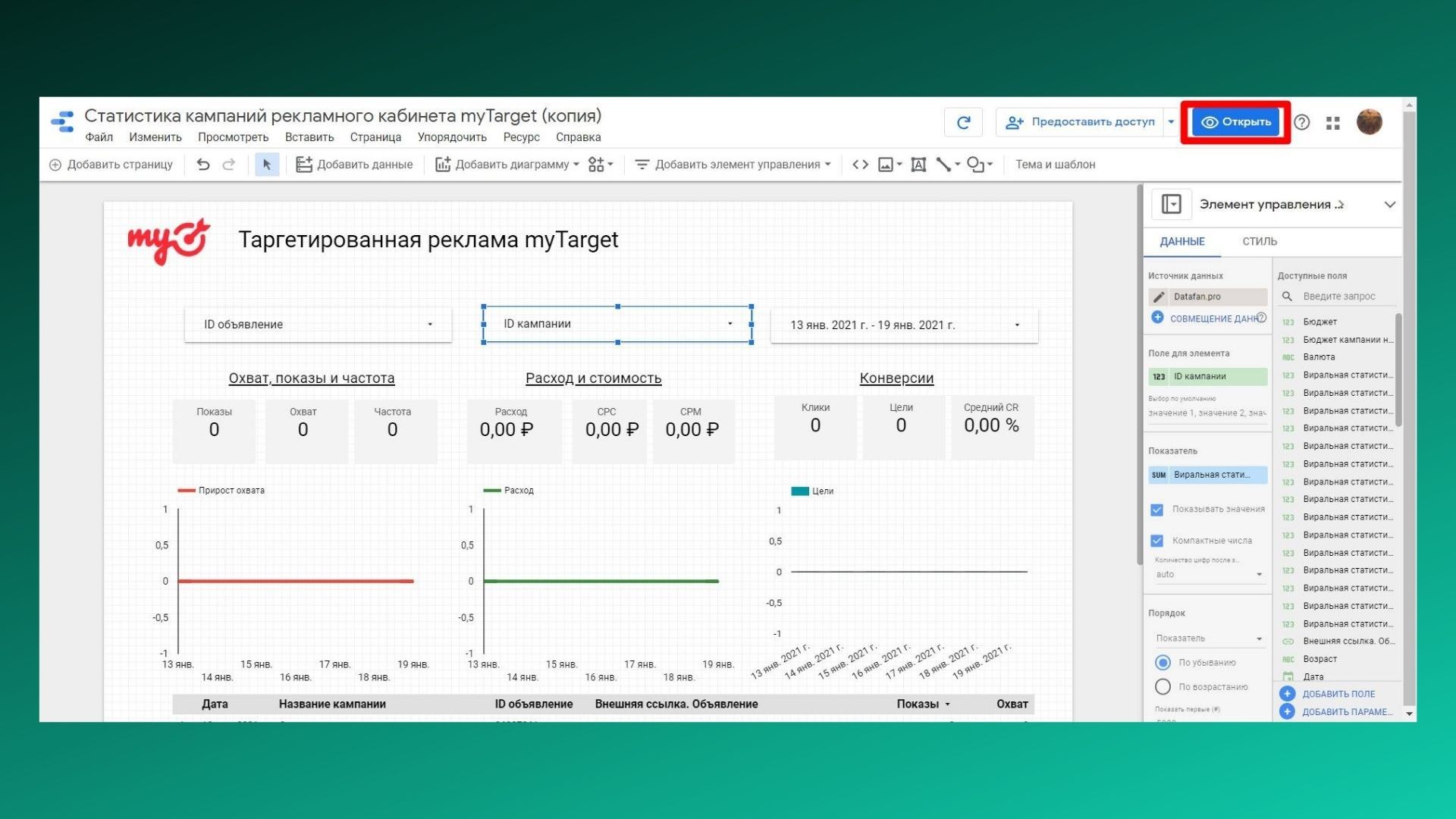1456x819 pixels.
Task: Click the plus icon beside ДОБАВИТЬ ПОЛЕ
Action: pos(1287,693)
